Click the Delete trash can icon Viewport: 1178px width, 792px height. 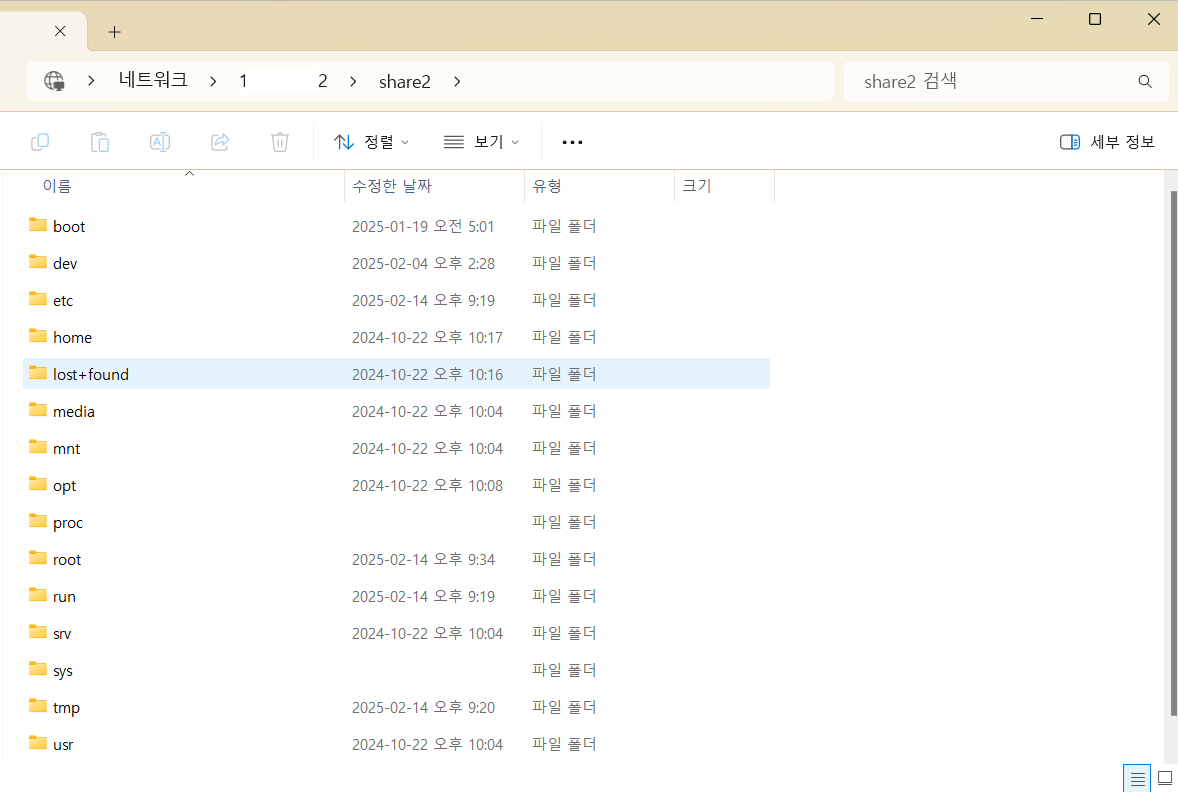[x=279, y=142]
